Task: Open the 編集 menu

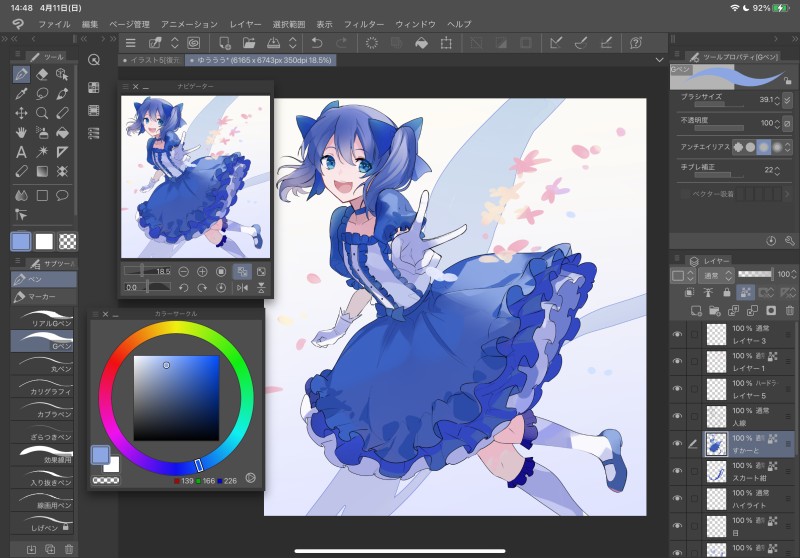Action: click(x=90, y=24)
